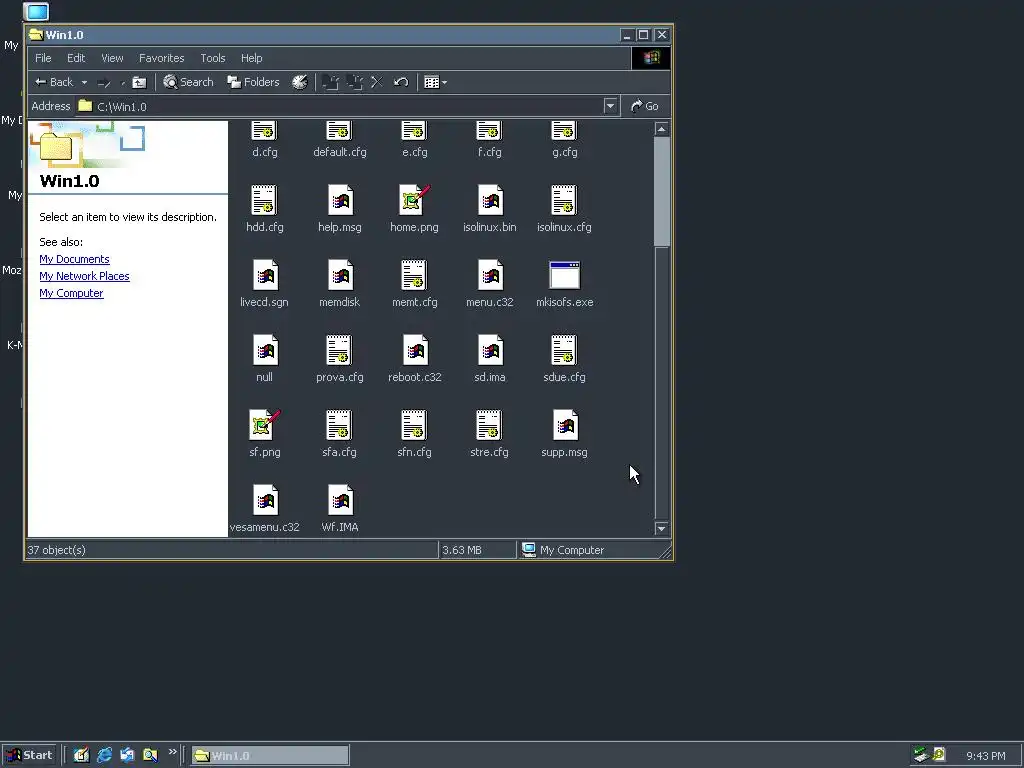Image resolution: width=1024 pixels, height=768 pixels.
Task: Select the sd.ima file icon
Action: (x=490, y=351)
